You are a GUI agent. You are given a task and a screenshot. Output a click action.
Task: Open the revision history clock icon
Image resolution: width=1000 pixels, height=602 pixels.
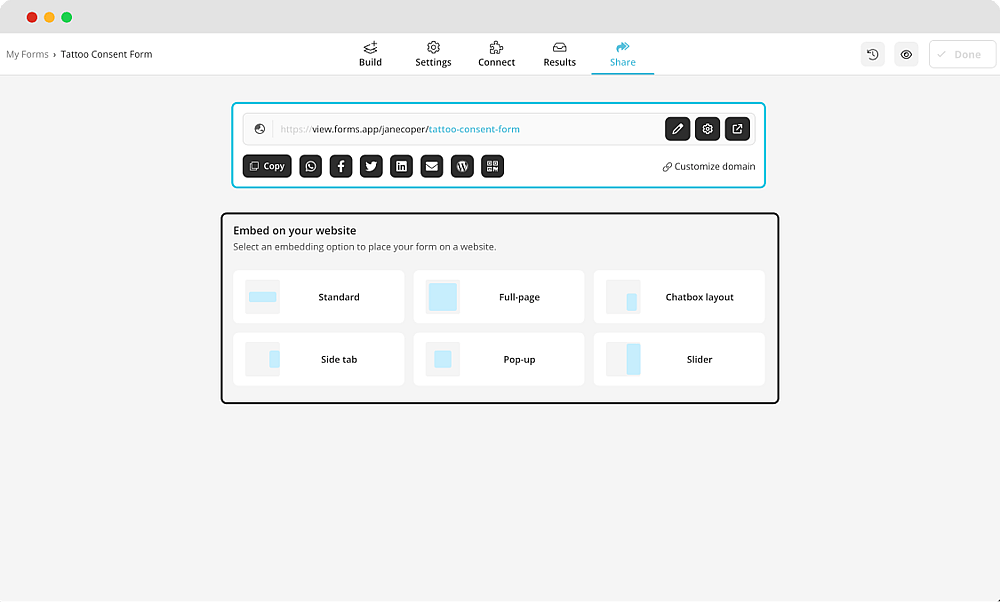tap(873, 54)
